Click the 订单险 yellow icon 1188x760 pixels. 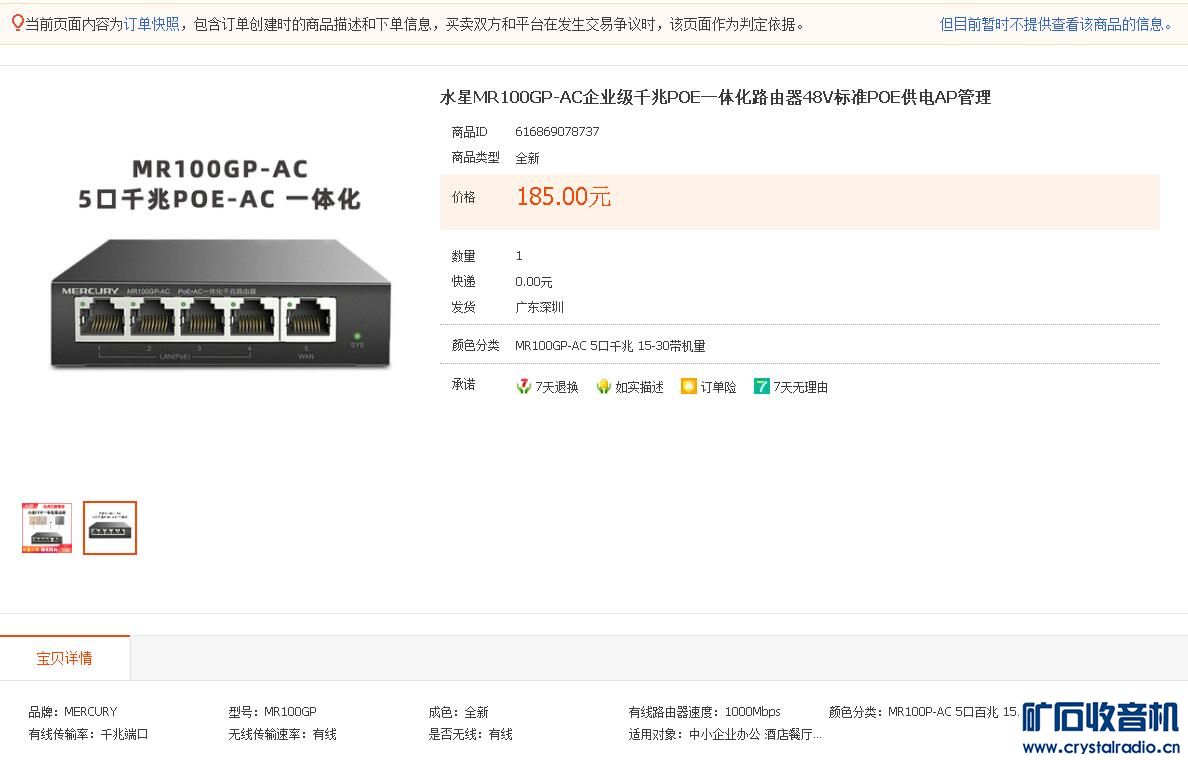tap(688, 386)
